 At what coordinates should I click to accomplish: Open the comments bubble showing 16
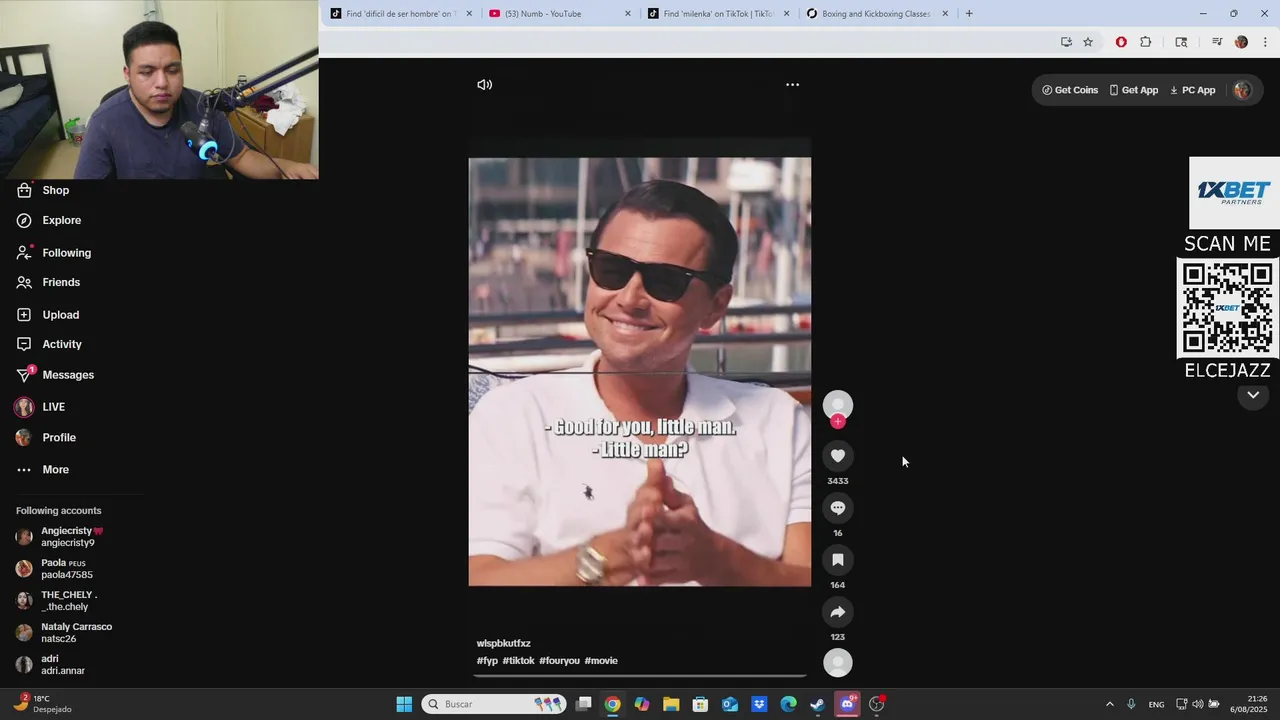pyautogui.click(x=838, y=508)
